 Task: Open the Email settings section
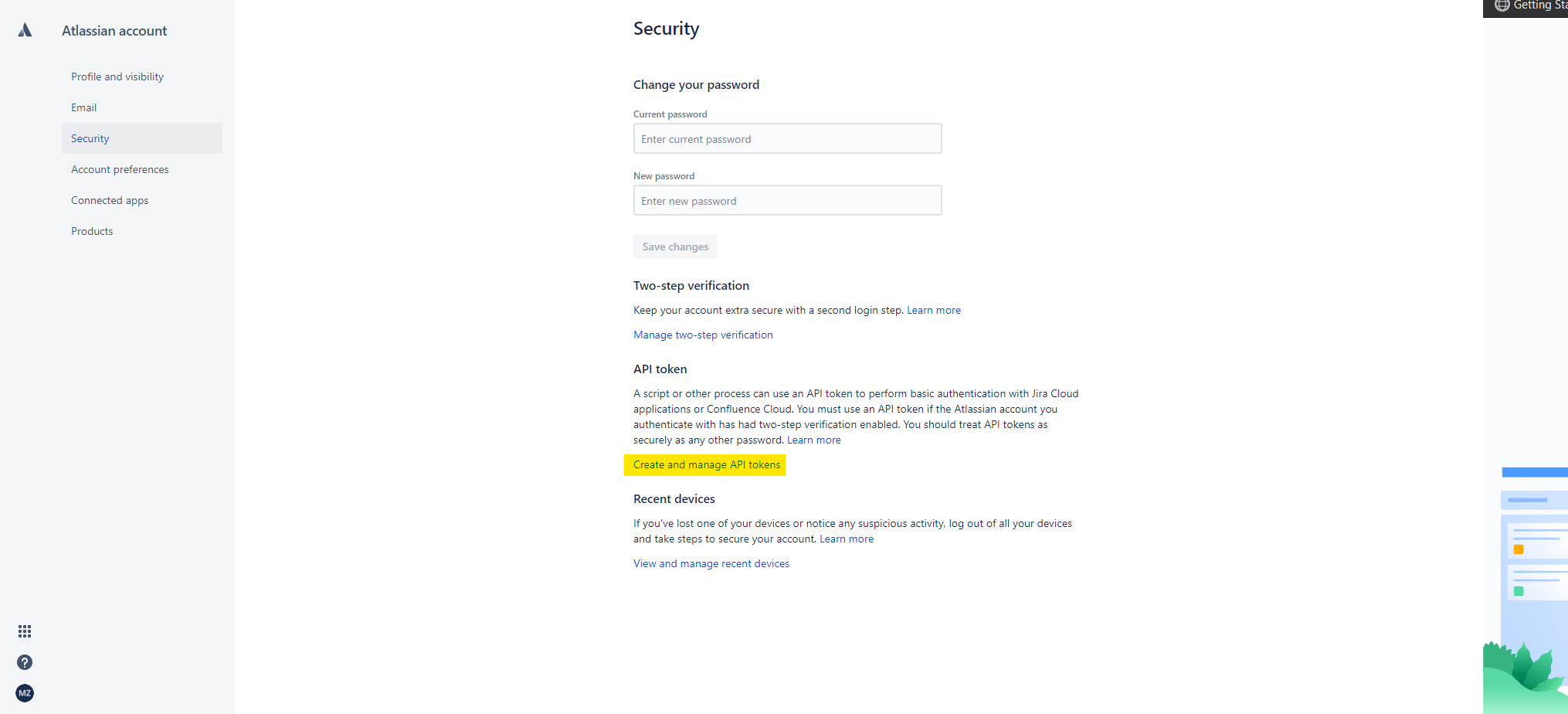pos(83,107)
